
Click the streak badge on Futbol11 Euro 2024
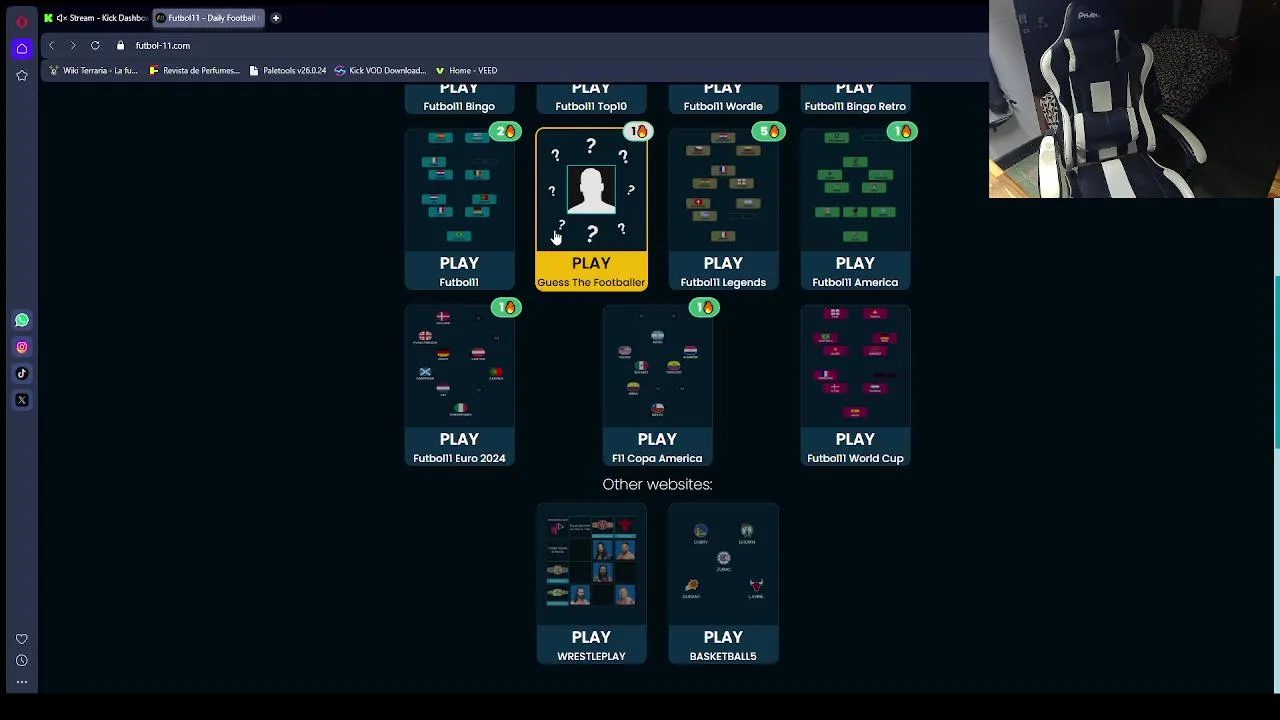[x=507, y=307]
